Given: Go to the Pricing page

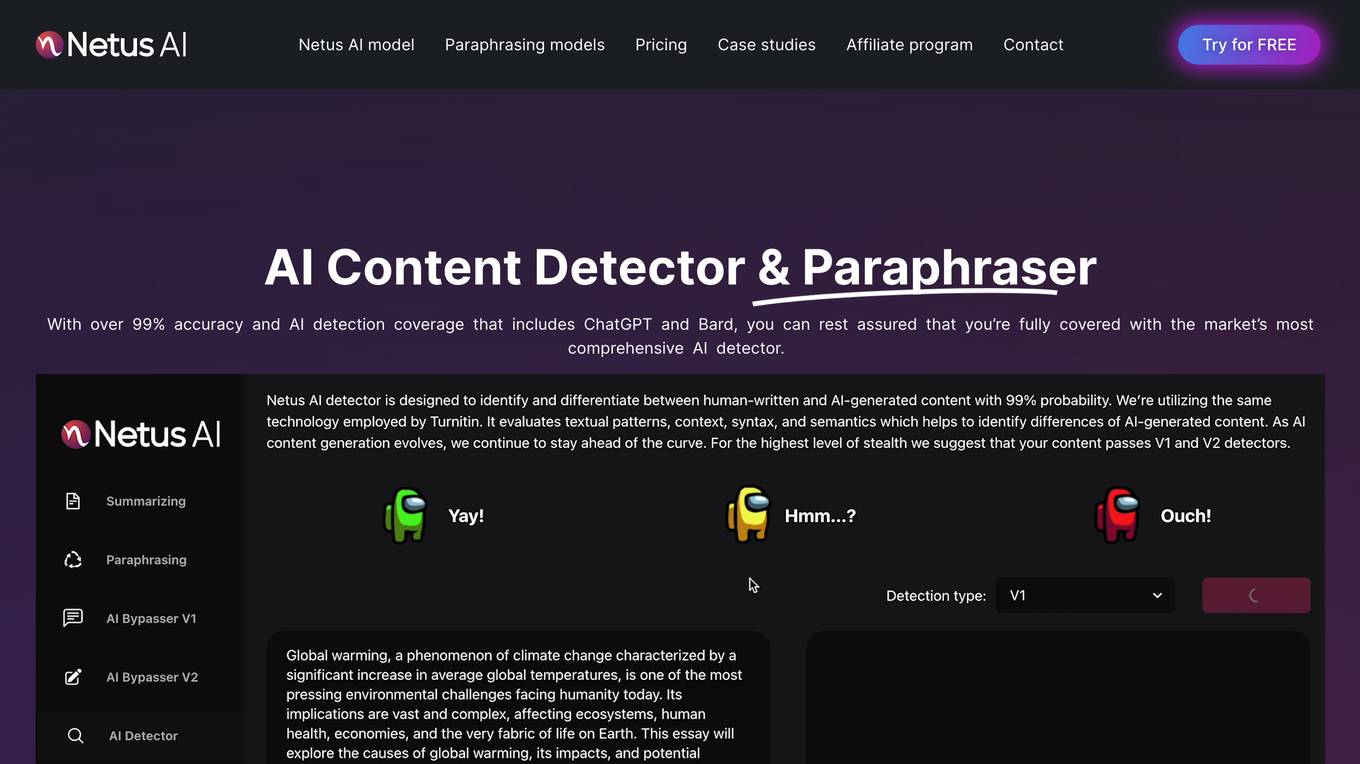Looking at the screenshot, I should click(661, 45).
